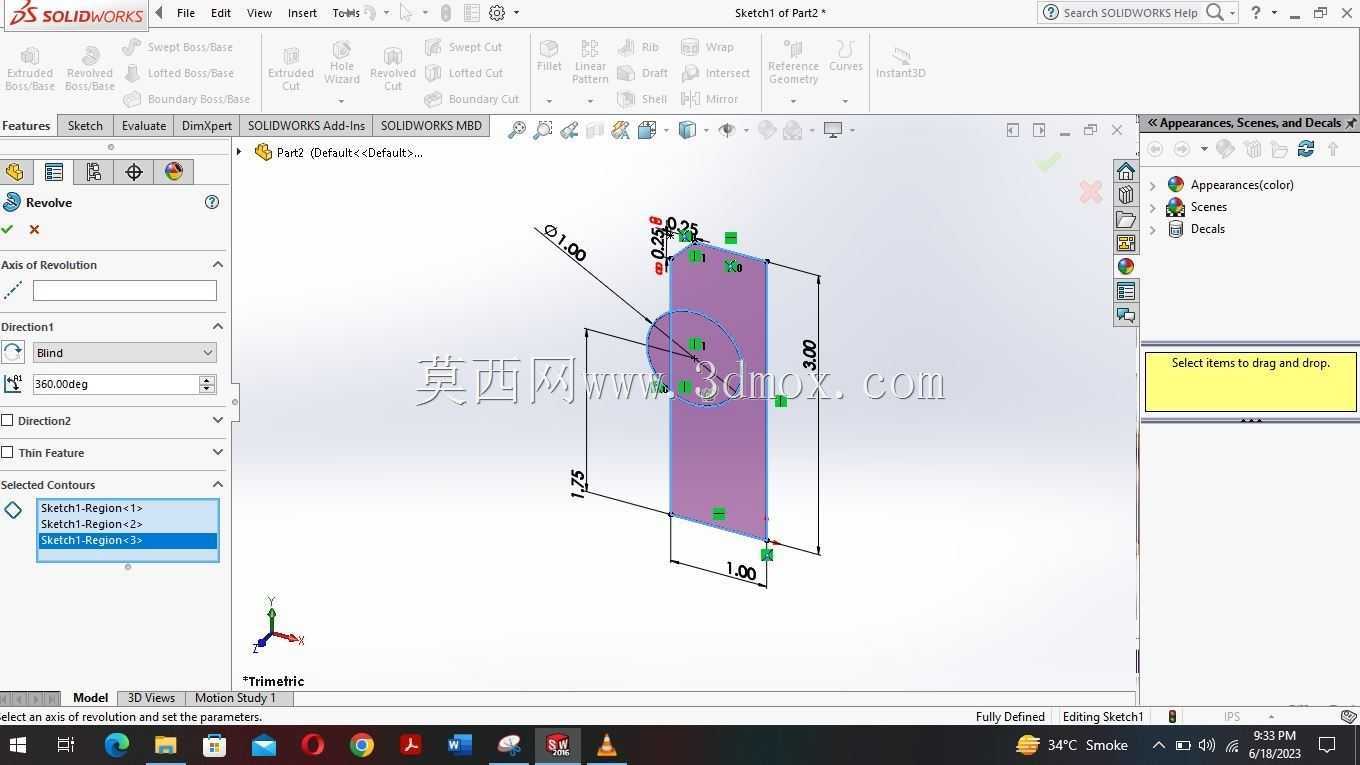
Task: Click the Search SOLIDWORKS Help box
Action: [x=1130, y=13]
